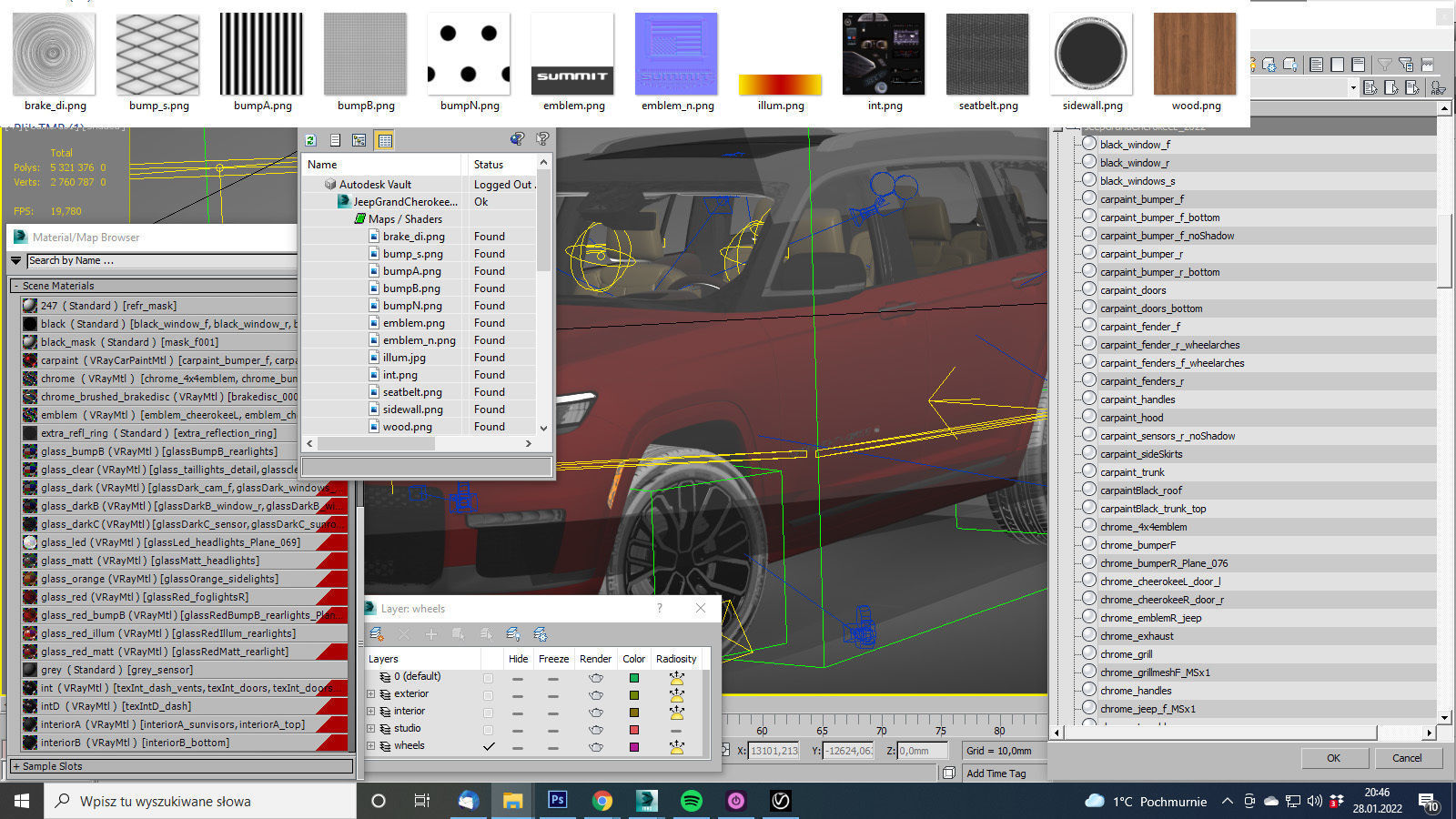Select the emblem.png thumbnail
Image resolution: width=1456 pixels, height=819 pixels.
point(572,54)
